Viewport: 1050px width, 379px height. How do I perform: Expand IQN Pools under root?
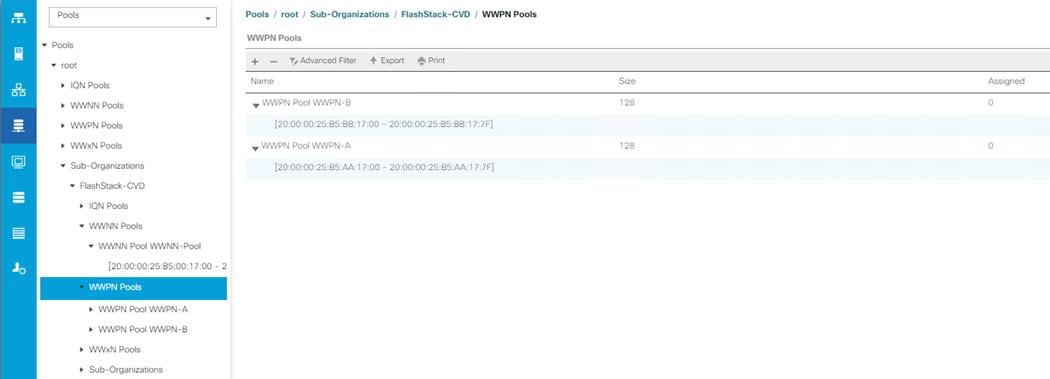63,85
